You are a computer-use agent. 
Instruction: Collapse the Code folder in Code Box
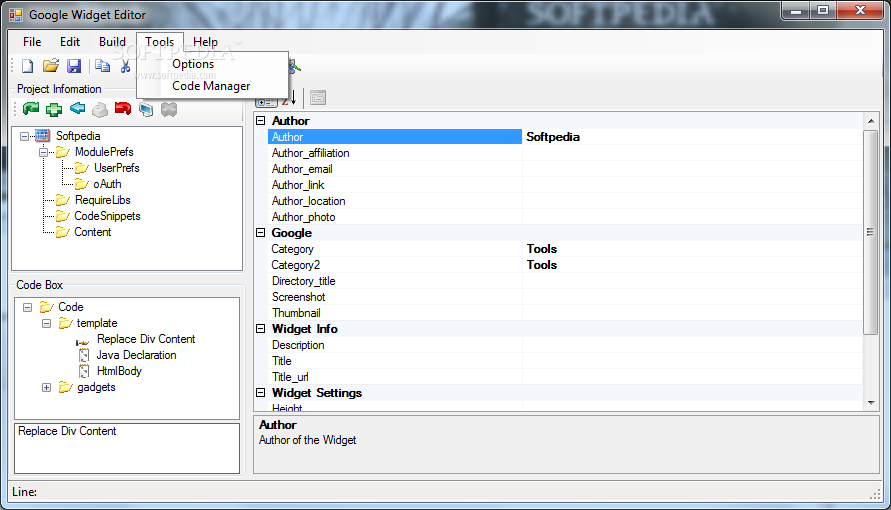tap(27, 307)
